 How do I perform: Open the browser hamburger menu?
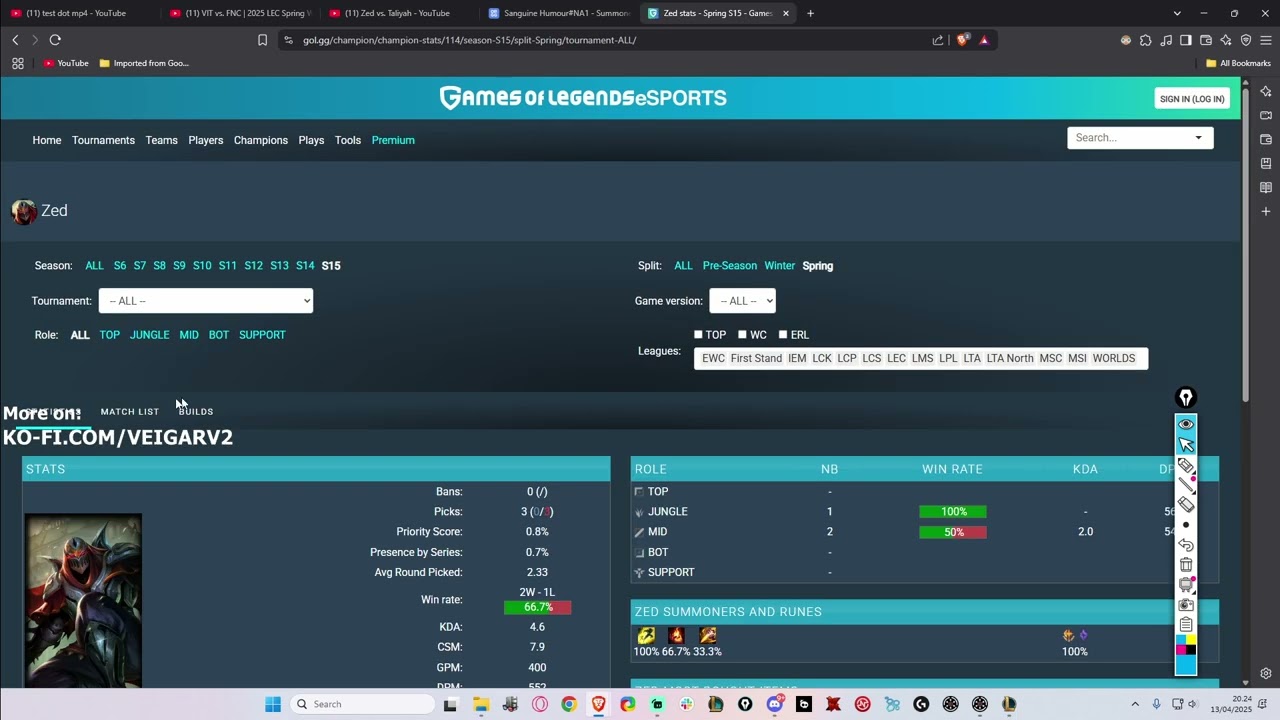(1266, 40)
